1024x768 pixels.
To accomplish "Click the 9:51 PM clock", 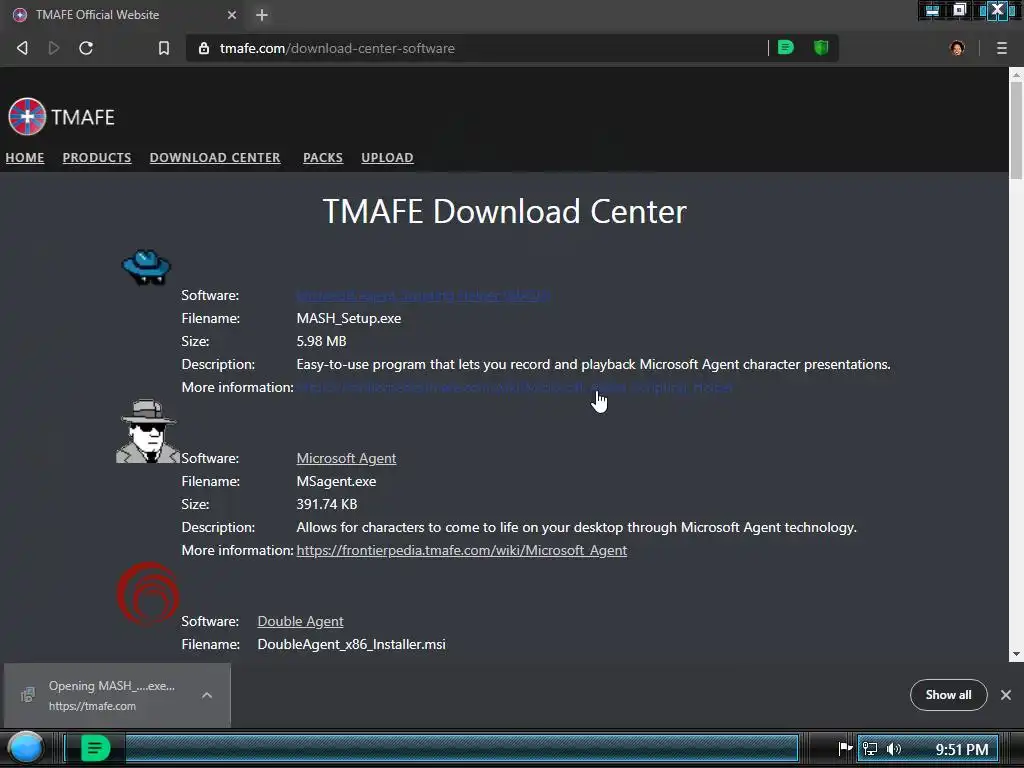I will 962,749.
